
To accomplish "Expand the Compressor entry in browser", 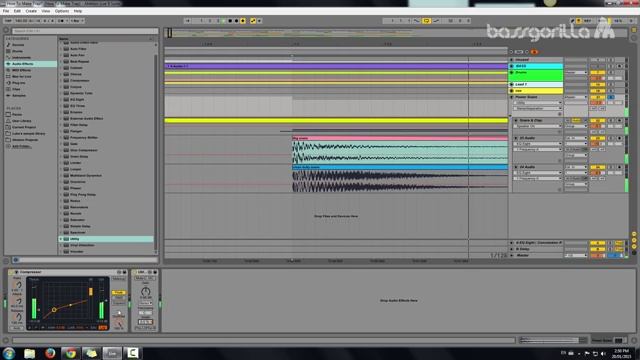I will pos(61,80).
